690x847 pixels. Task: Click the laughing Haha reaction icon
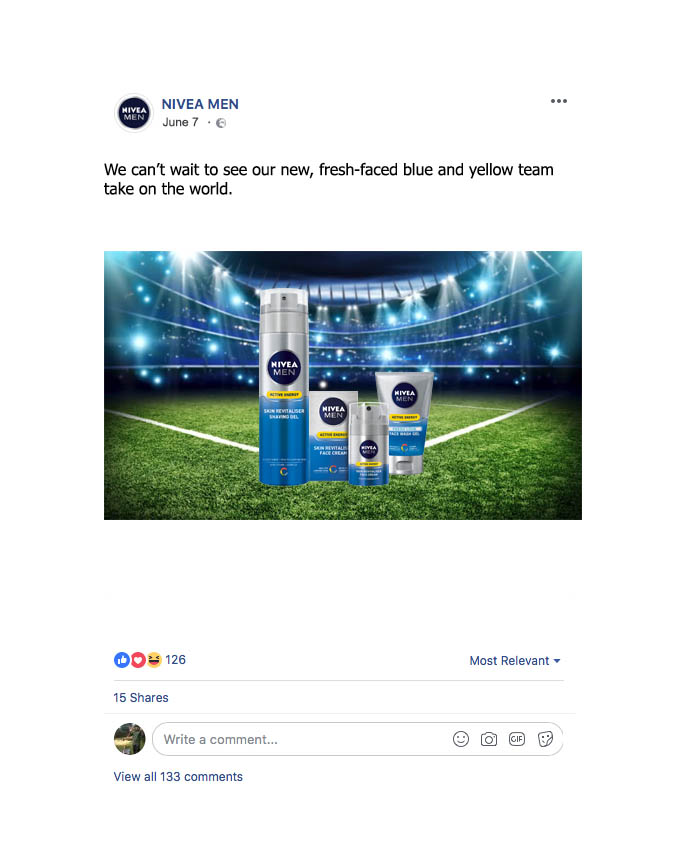tap(154, 660)
